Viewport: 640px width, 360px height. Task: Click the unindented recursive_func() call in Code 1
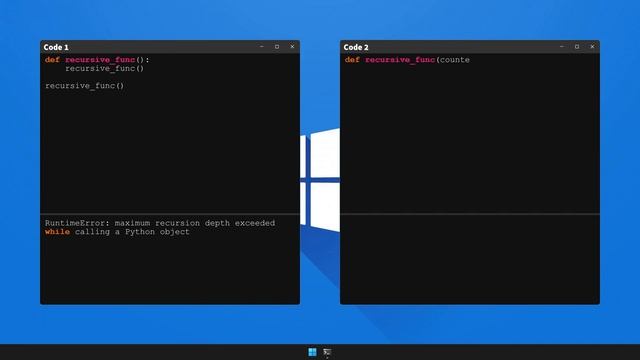(84, 86)
